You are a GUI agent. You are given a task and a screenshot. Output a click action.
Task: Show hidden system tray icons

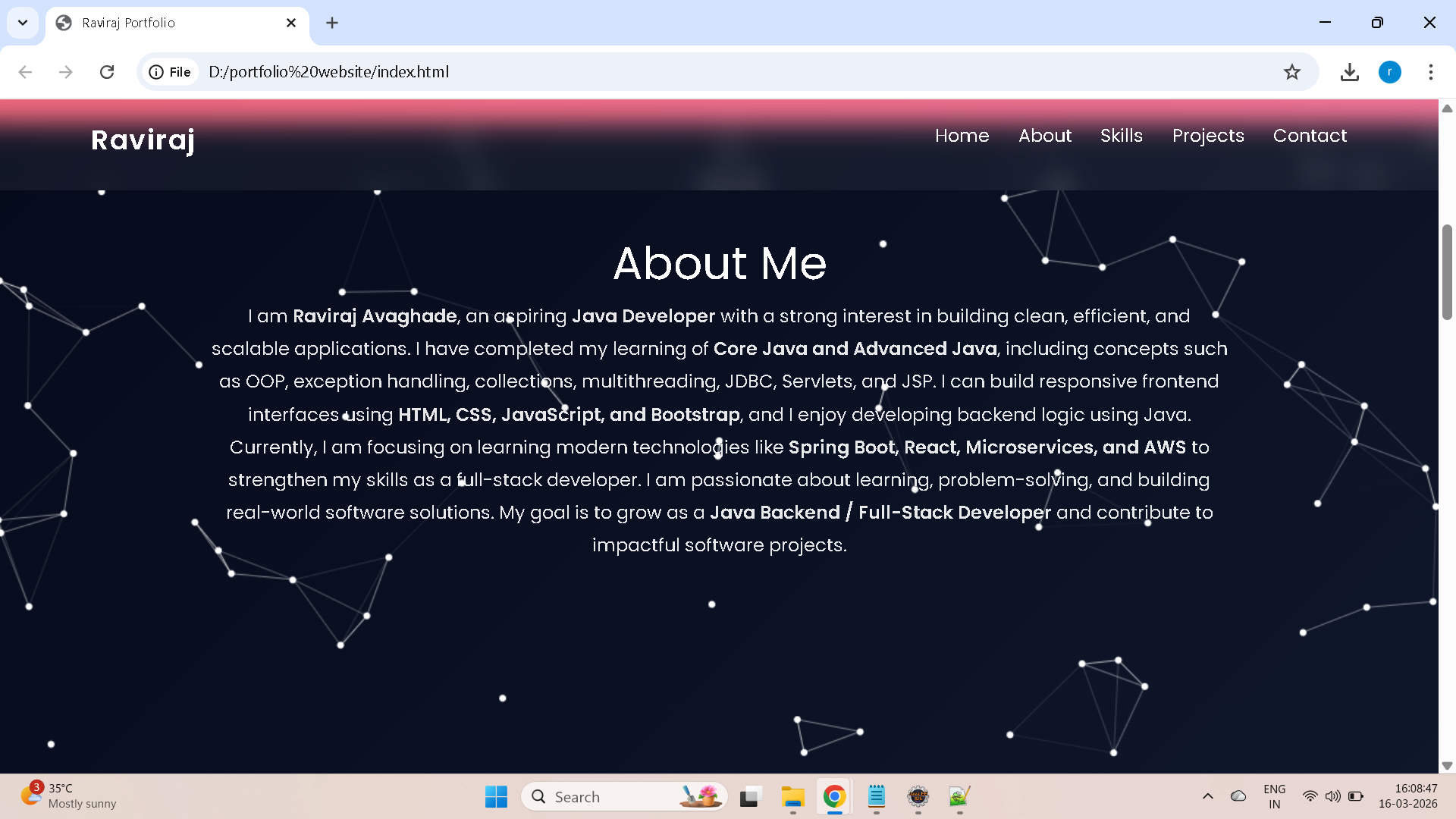[x=1208, y=796]
